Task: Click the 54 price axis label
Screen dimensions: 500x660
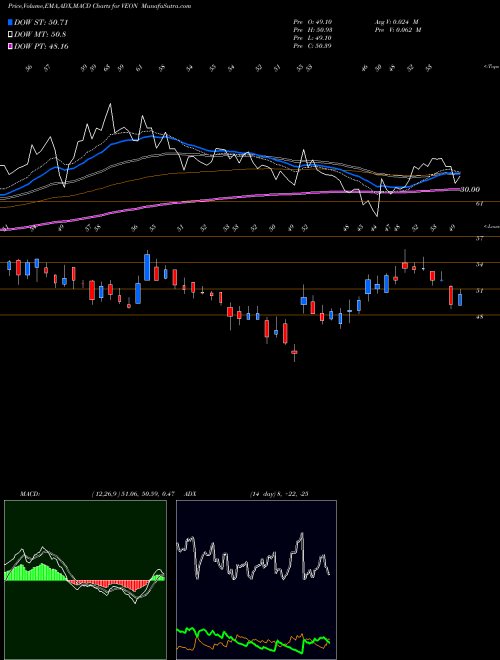Action: 479,264
